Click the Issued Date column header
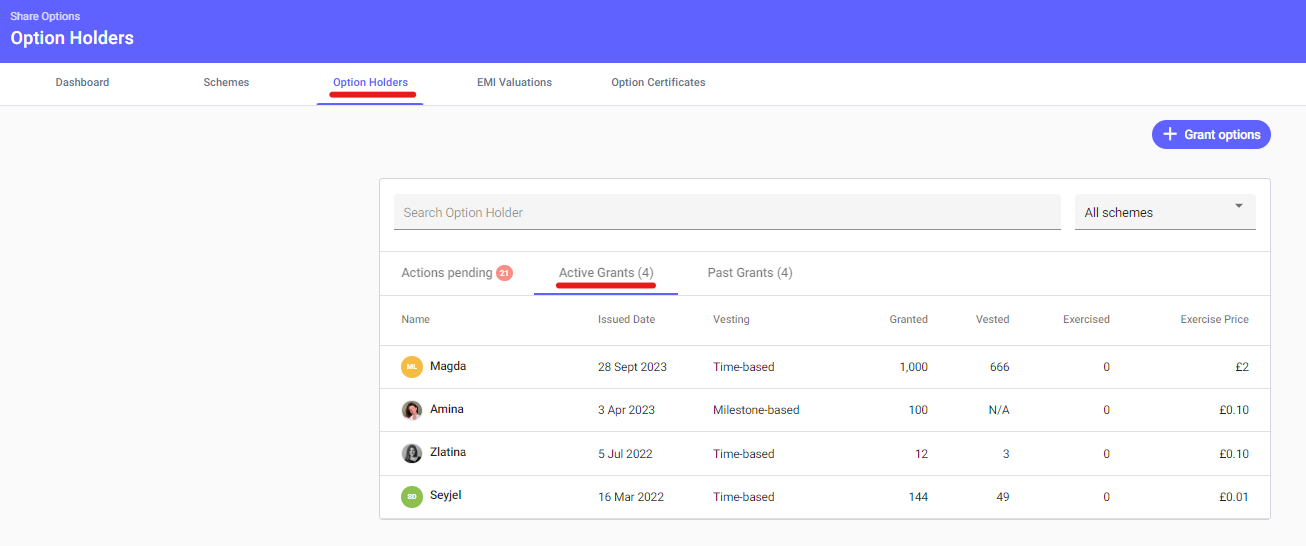Screen dimensions: 1306x546 coord(627,320)
